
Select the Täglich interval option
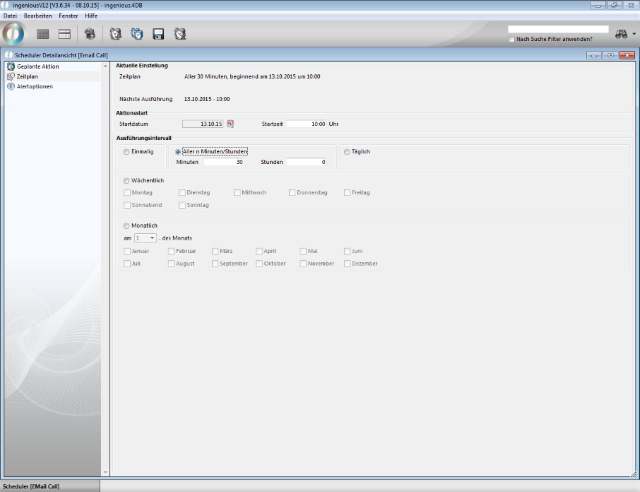(347, 152)
